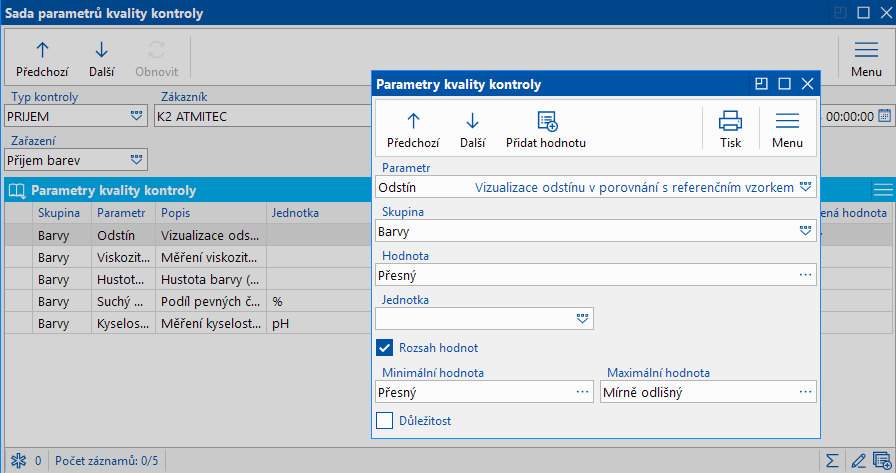Screen dimensions: 896x473
Task: Enable the Důležitost checkbox
Action: pos(384,421)
